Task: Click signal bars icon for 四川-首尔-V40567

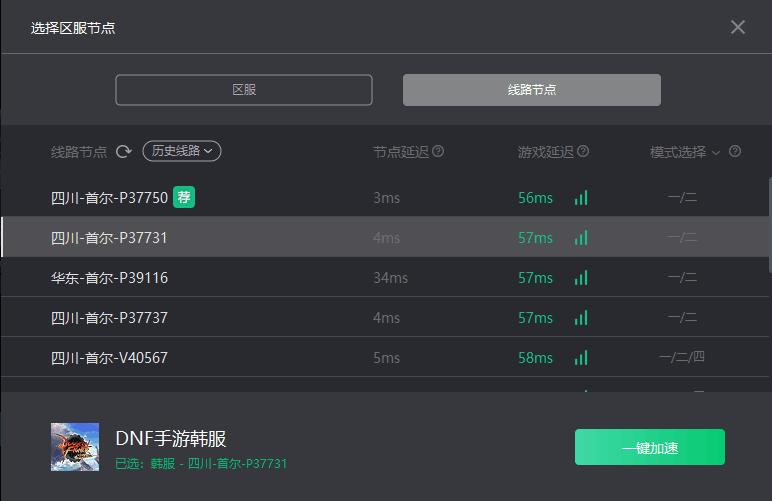Action: click(x=581, y=358)
